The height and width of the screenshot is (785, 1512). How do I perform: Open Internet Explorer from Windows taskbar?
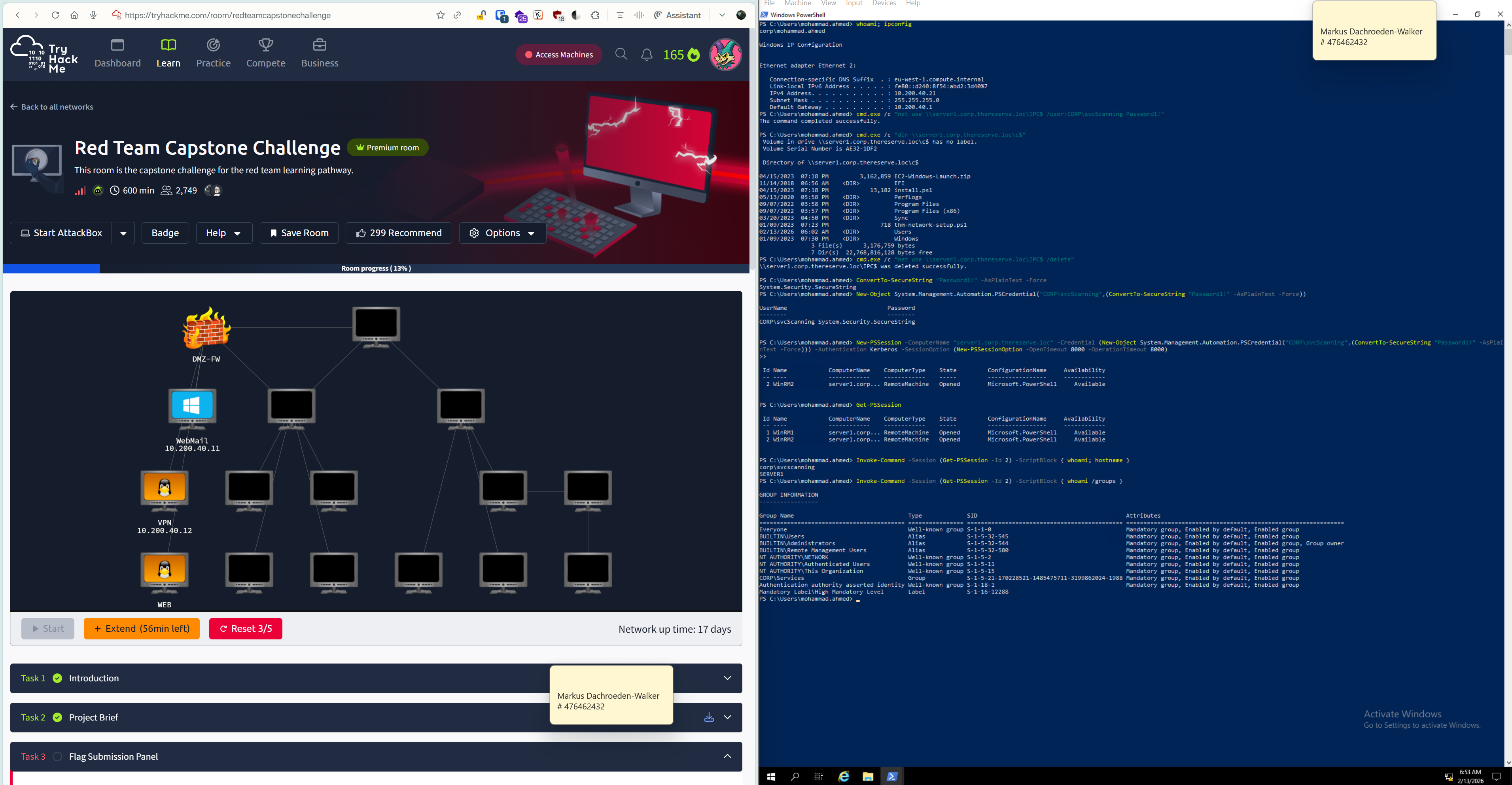844,777
